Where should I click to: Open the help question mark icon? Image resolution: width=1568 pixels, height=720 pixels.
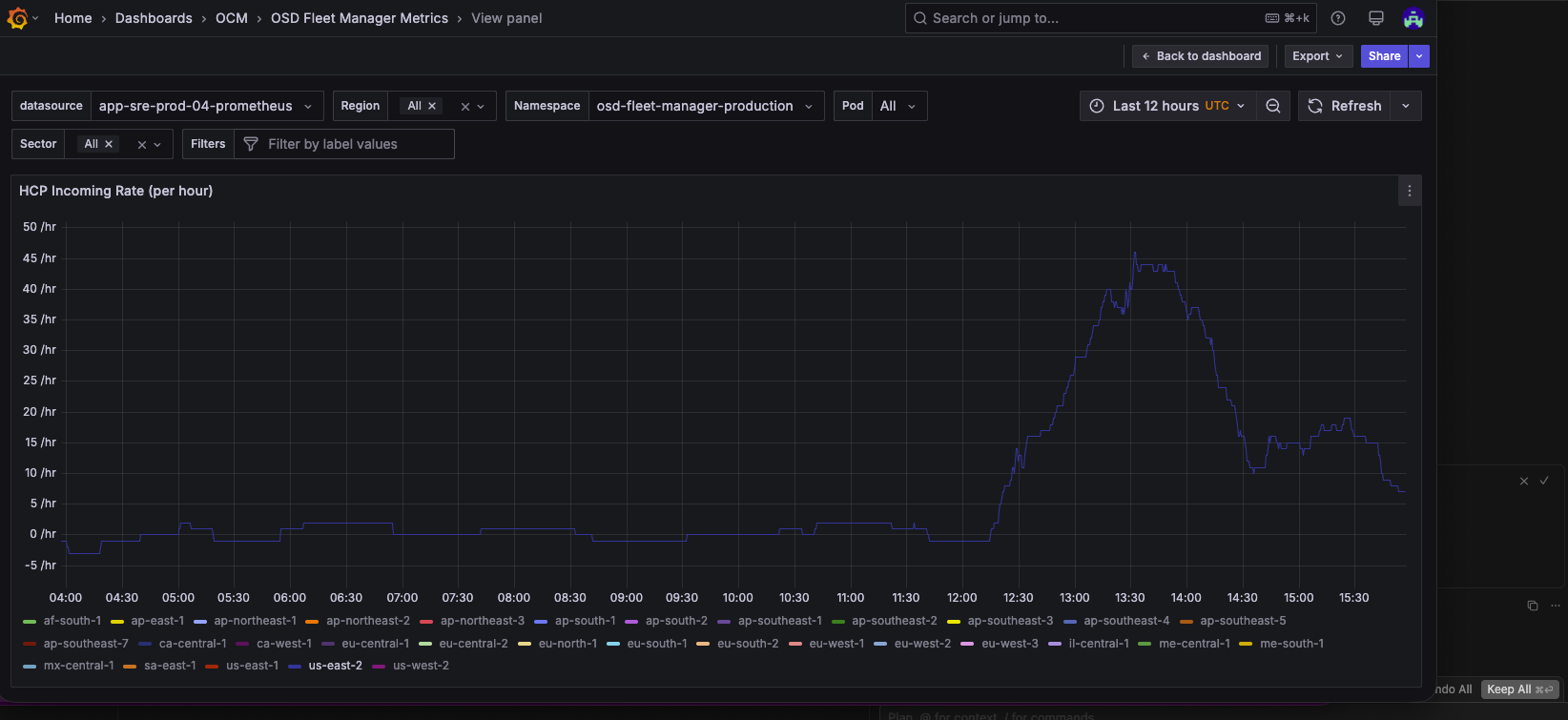[x=1338, y=18]
